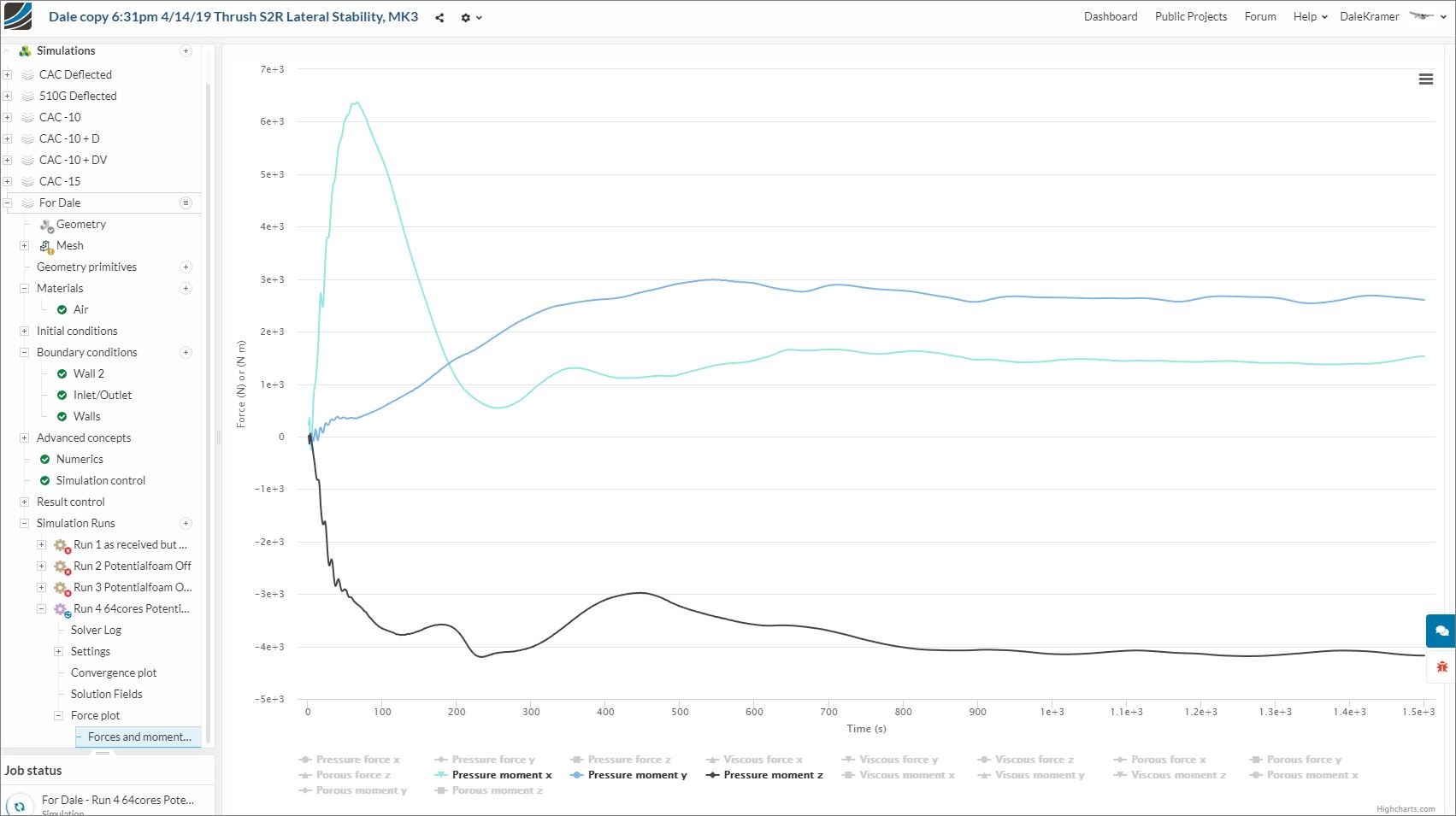Go to Public Projects page
This screenshot has width=1456, height=816.
(x=1190, y=16)
